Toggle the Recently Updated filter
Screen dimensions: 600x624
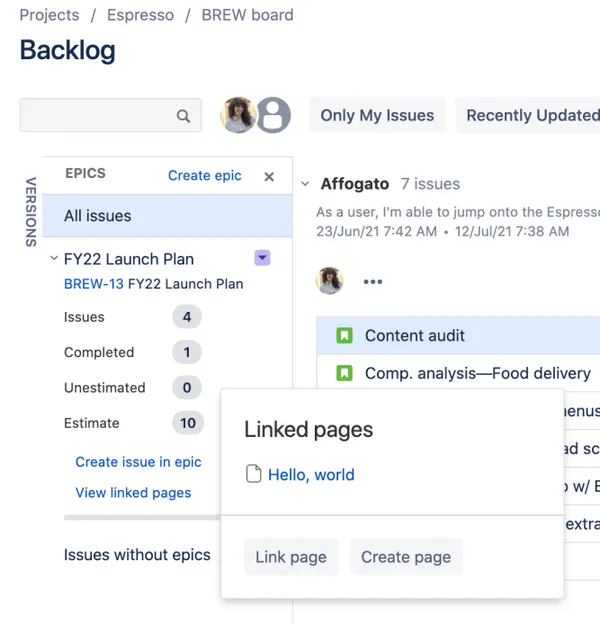coord(528,115)
